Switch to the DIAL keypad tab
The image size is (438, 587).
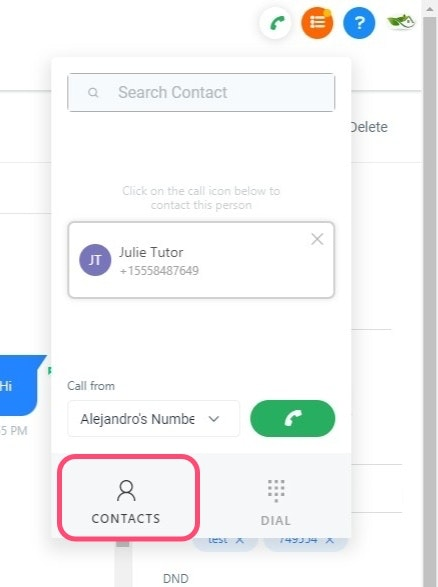(276, 501)
